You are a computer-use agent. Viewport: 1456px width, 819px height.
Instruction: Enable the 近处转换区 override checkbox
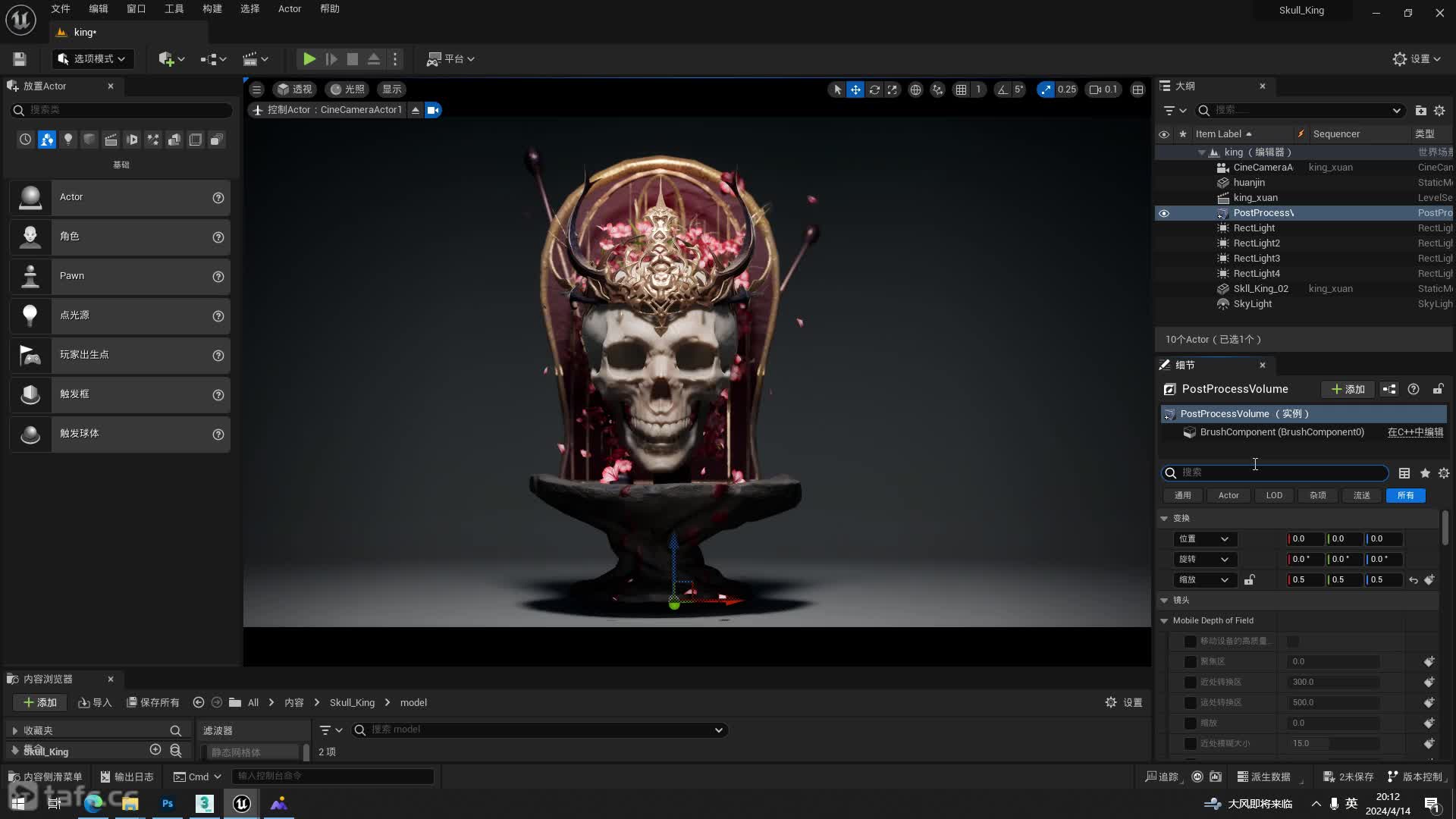point(1191,682)
